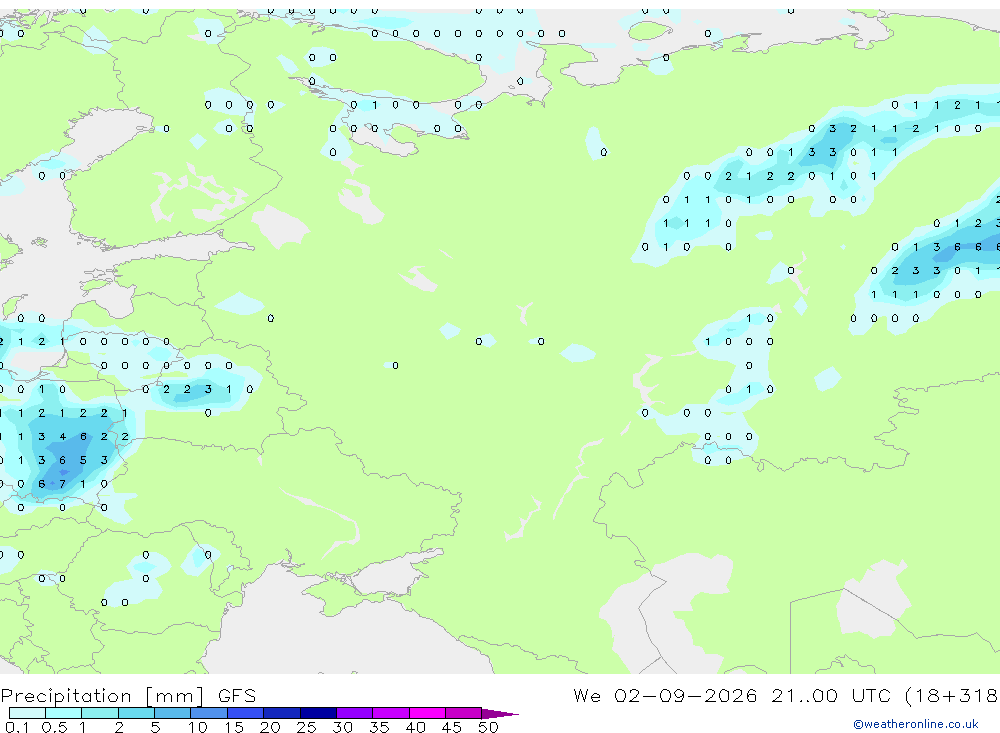The width and height of the screenshot is (1000, 733).
Task: Select the 'Precipitation [mm] GFS' title text
Action: click(128, 696)
